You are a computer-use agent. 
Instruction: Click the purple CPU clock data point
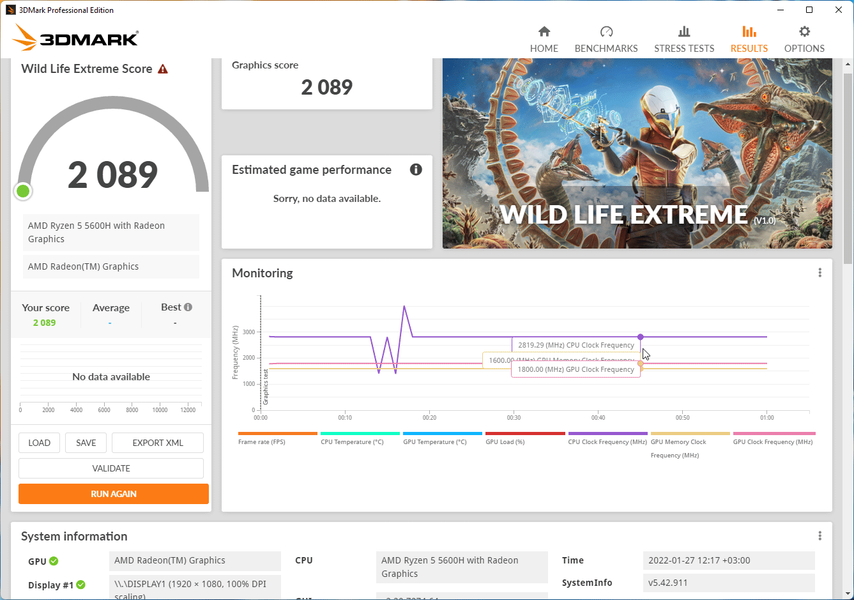tap(640, 337)
